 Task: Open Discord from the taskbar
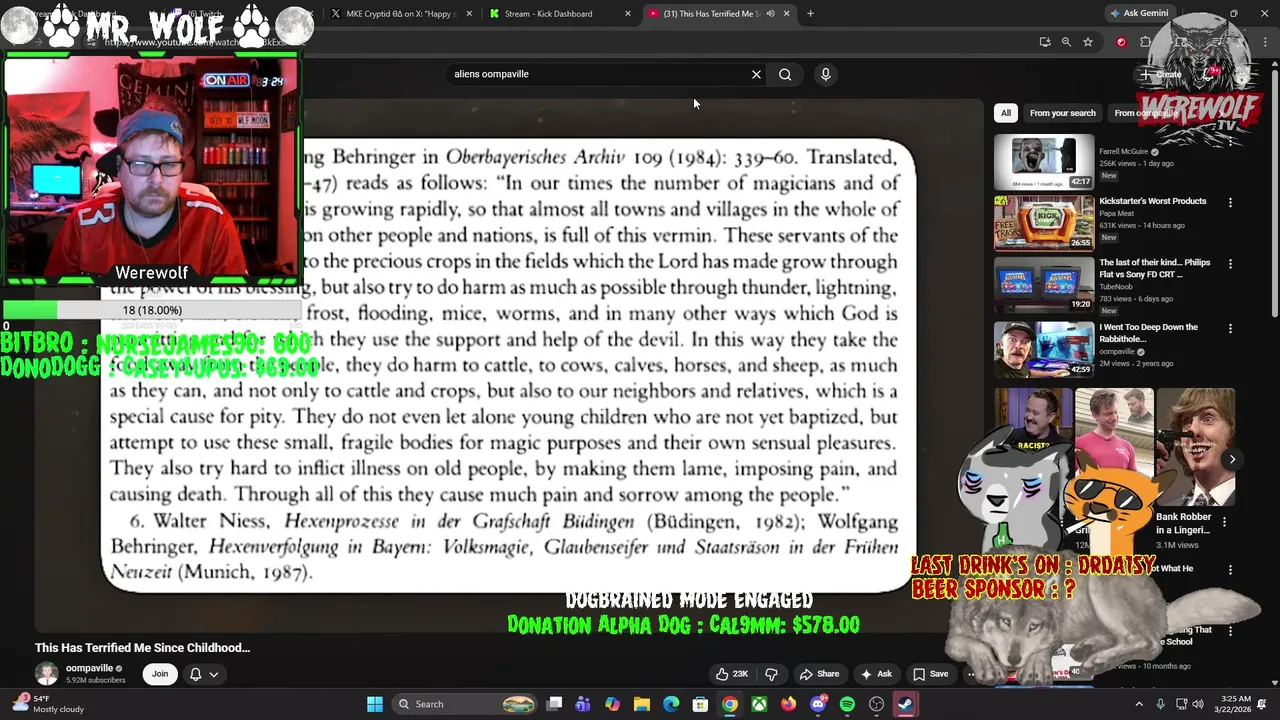click(x=818, y=704)
